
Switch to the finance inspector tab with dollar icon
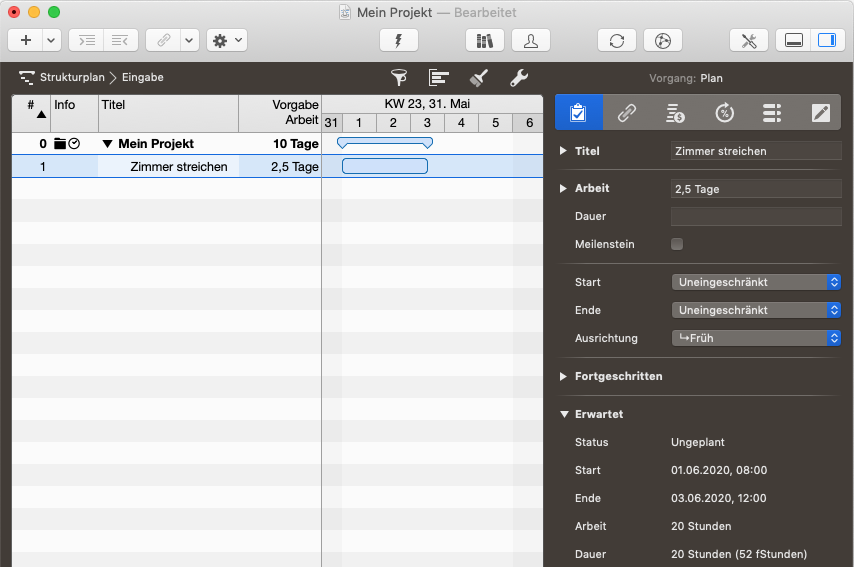(x=676, y=113)
